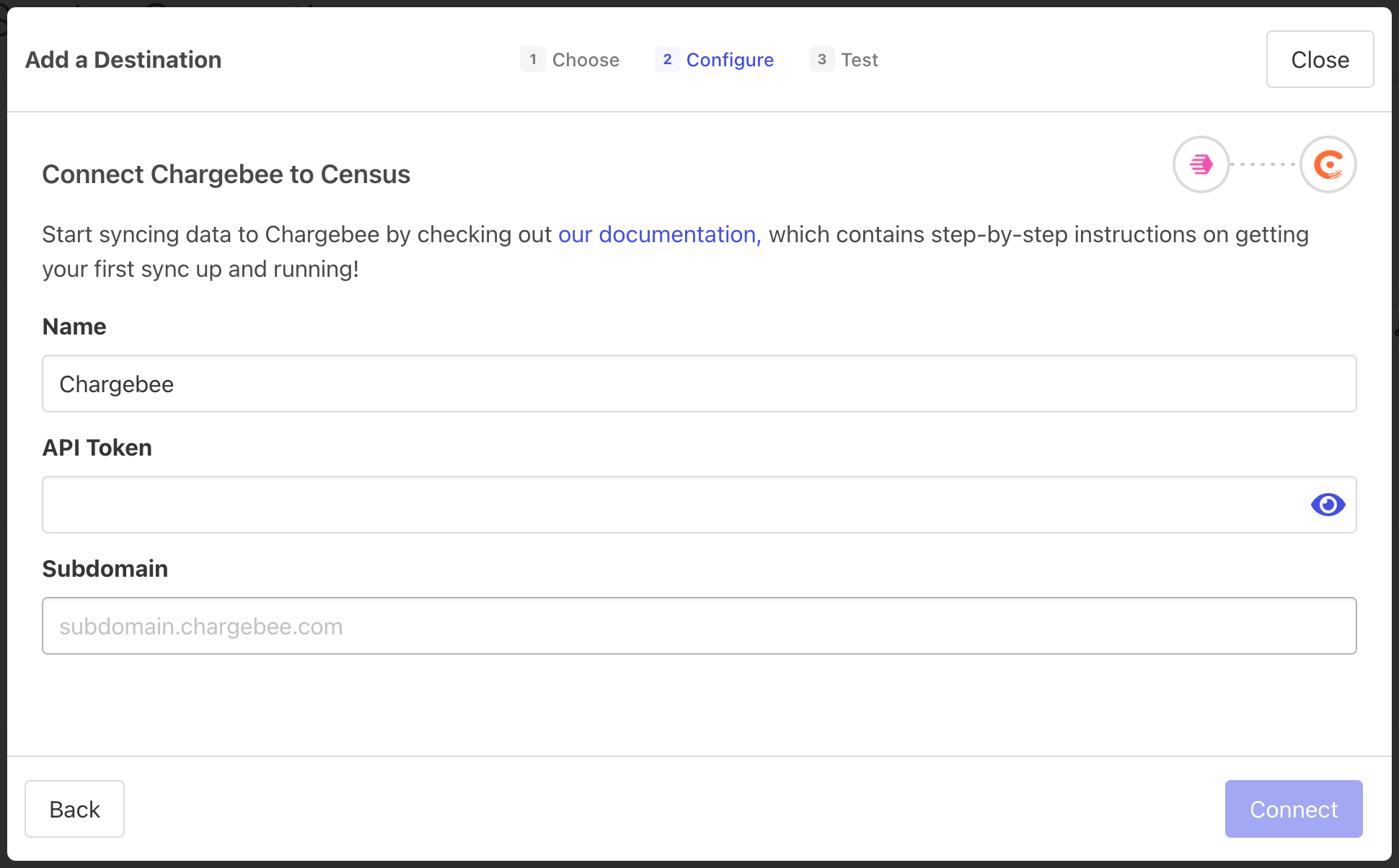1399x868 pixels.
Task: Focus the Name input field
Action: point(699,384)
